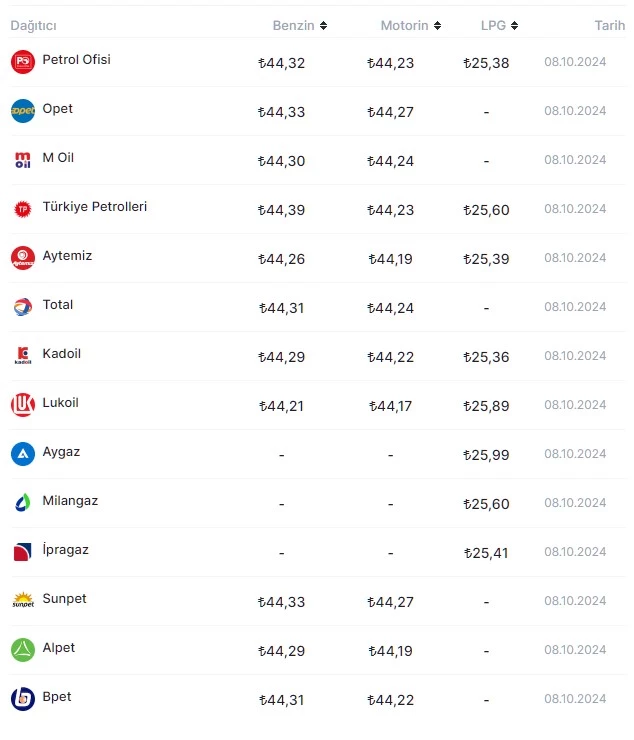Image resolution: width=634 pixels, height=740 pixels.
Task: Click the Aygaz blue logo icon
Action: pyautogui.click(x=22, y=454)
